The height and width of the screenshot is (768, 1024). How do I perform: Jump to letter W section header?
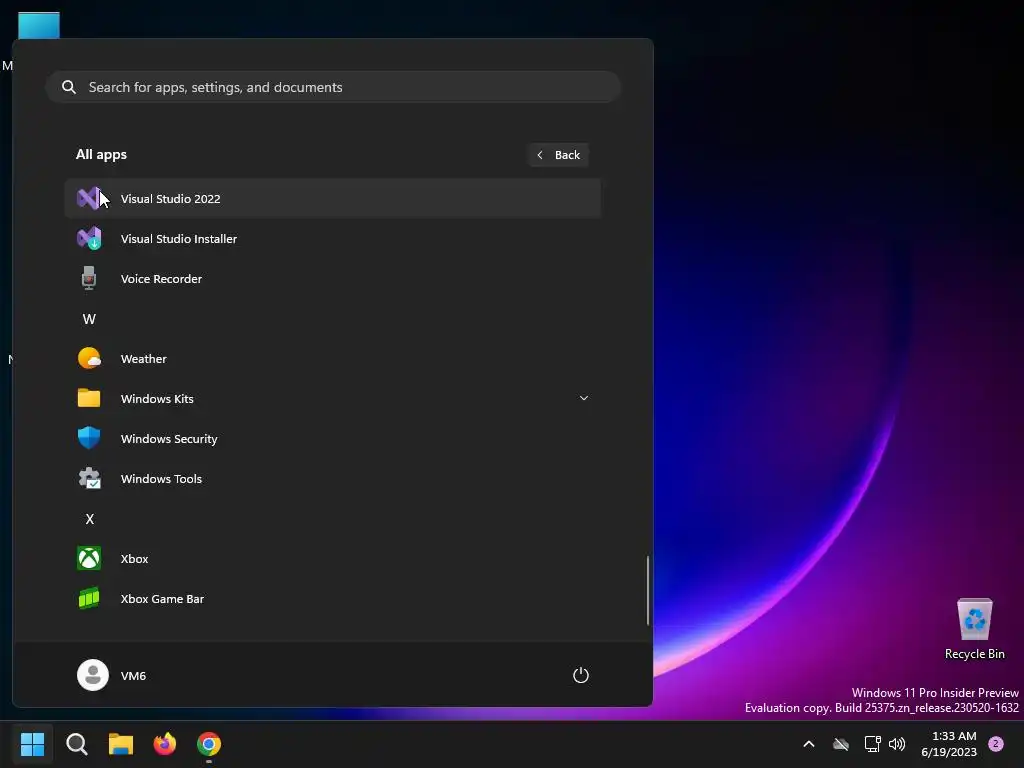[89, 319]
